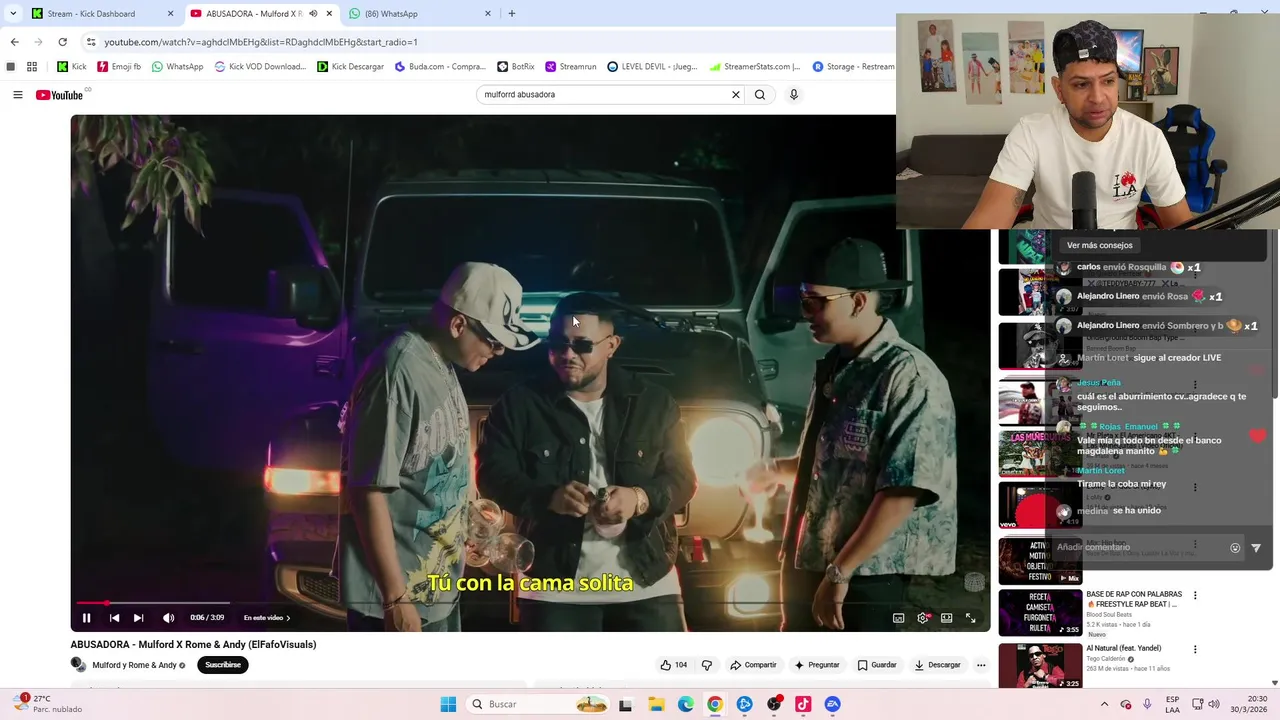Reload the current page

coord(62,42)
